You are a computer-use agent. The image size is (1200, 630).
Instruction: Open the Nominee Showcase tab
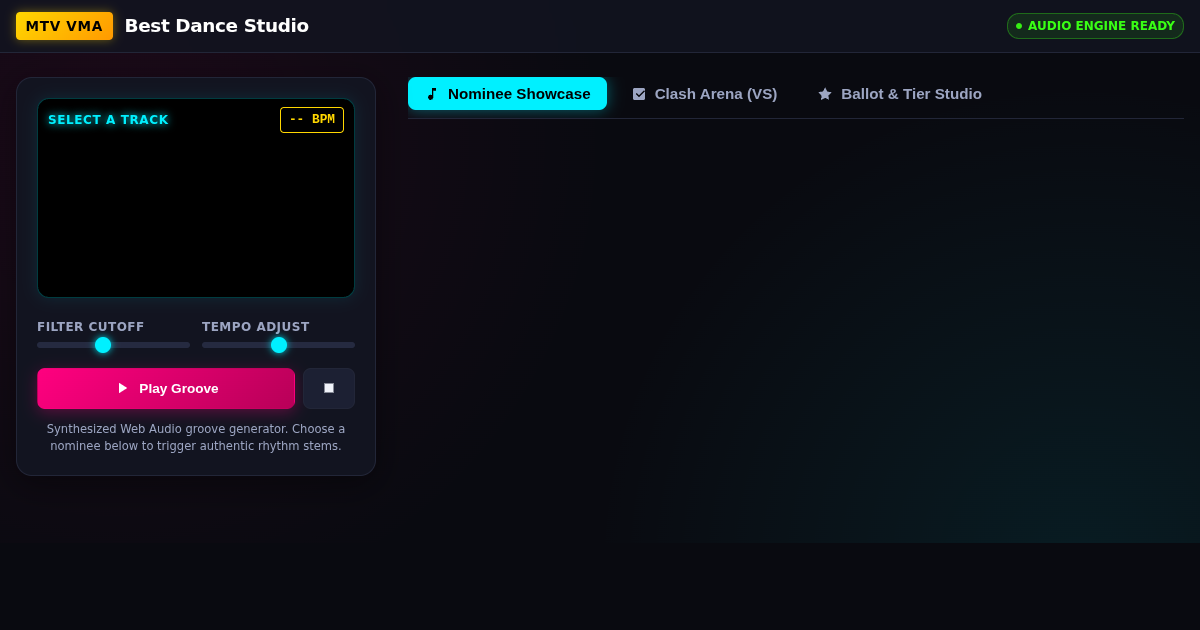(x=507, y=93)
